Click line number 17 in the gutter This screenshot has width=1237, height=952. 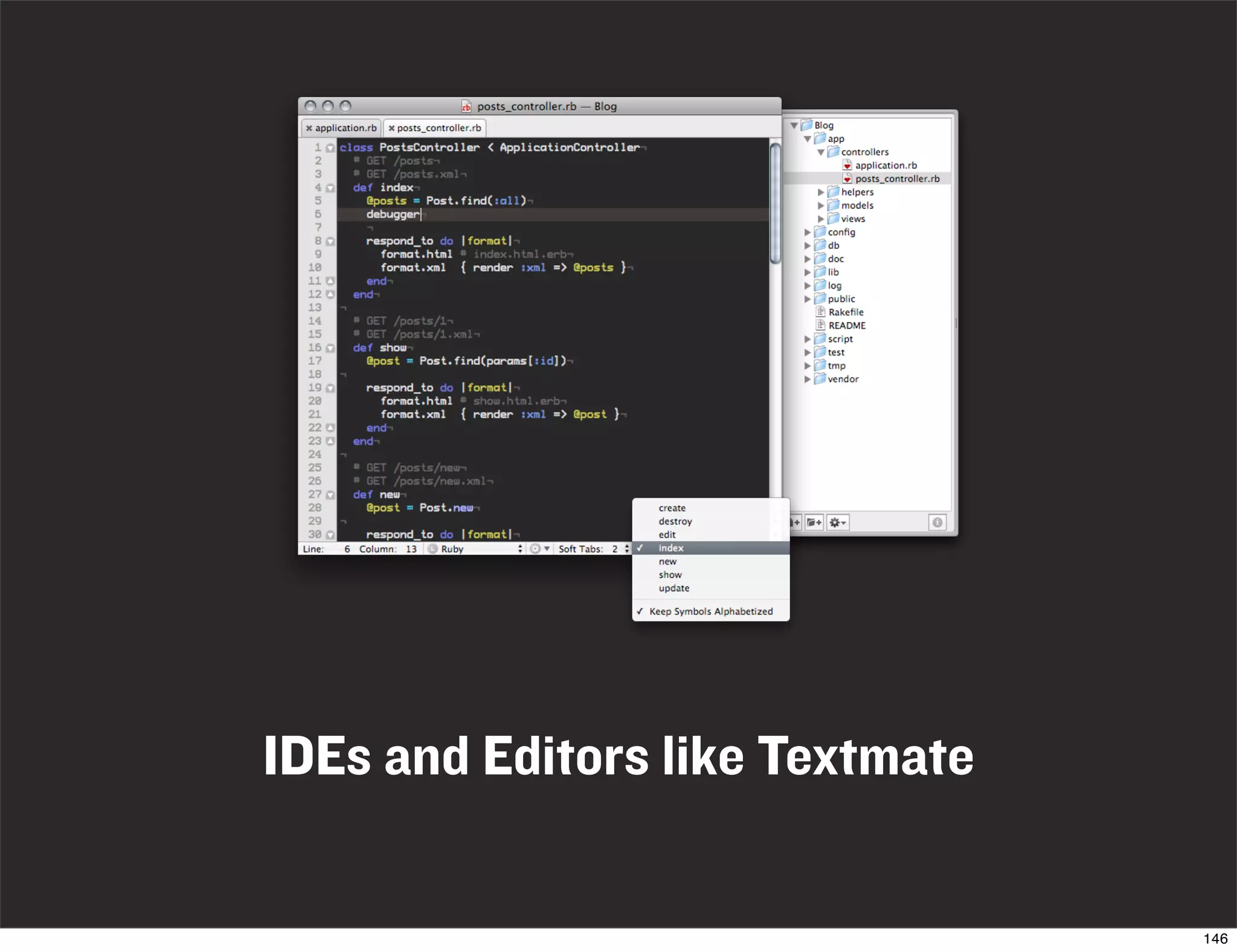315,361
